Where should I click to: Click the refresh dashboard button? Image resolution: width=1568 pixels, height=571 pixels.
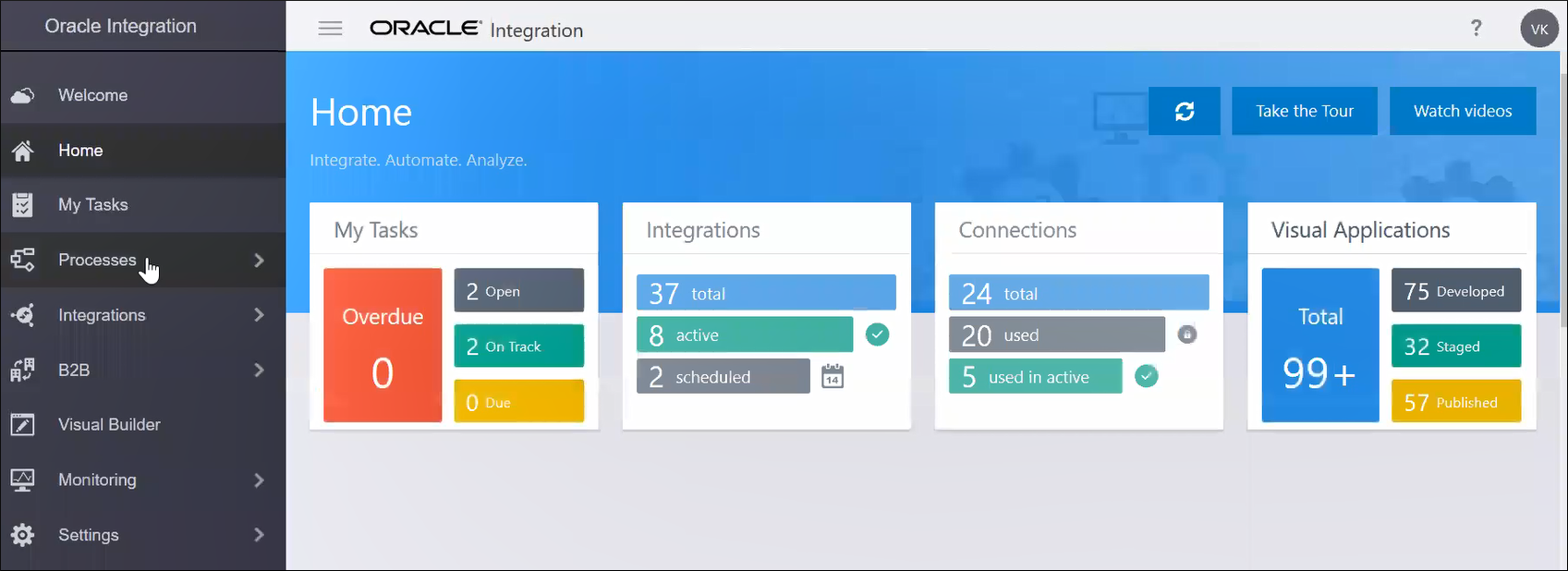[x=1185, y=111]
